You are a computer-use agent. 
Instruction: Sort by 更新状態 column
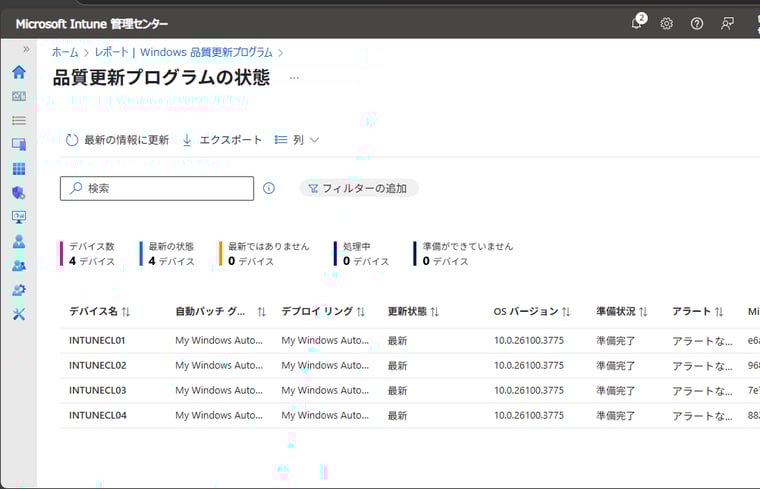click(413, 312)
